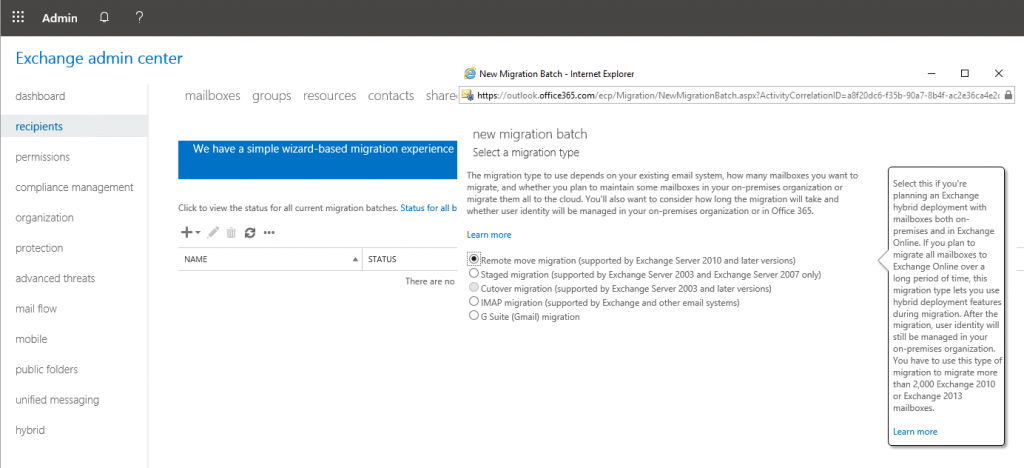Open the dashboard section
Image resolution: width=1024 pixels, height=468 pixels.
pos(40,96)
